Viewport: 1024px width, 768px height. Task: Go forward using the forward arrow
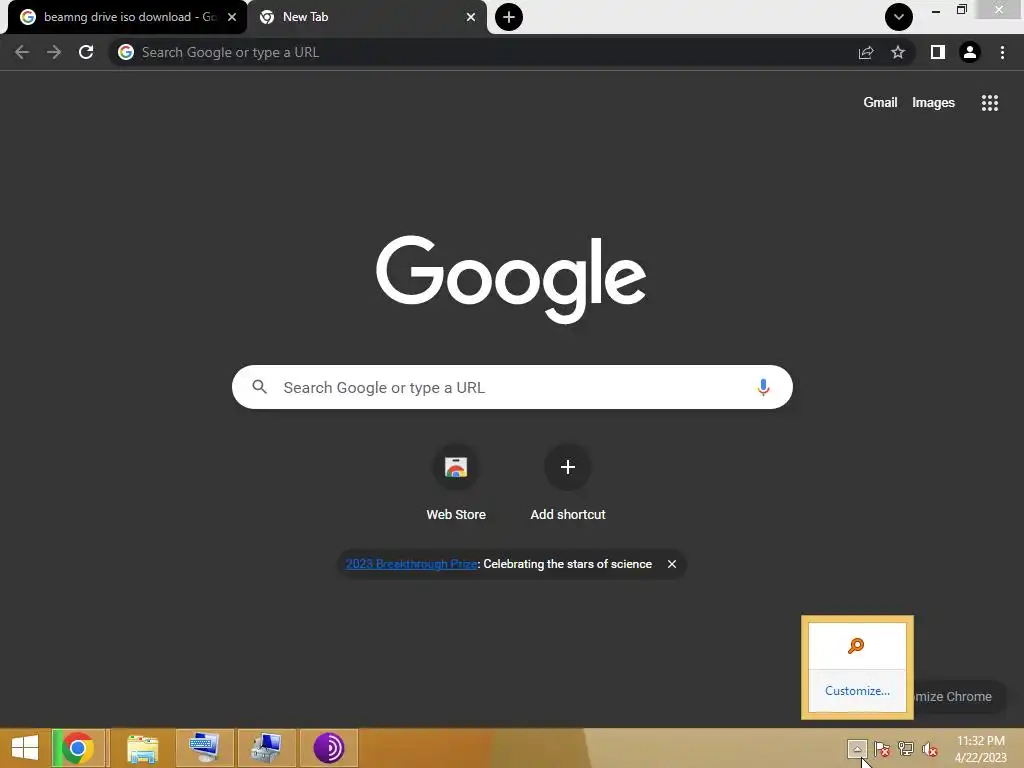tap(54, 52)
